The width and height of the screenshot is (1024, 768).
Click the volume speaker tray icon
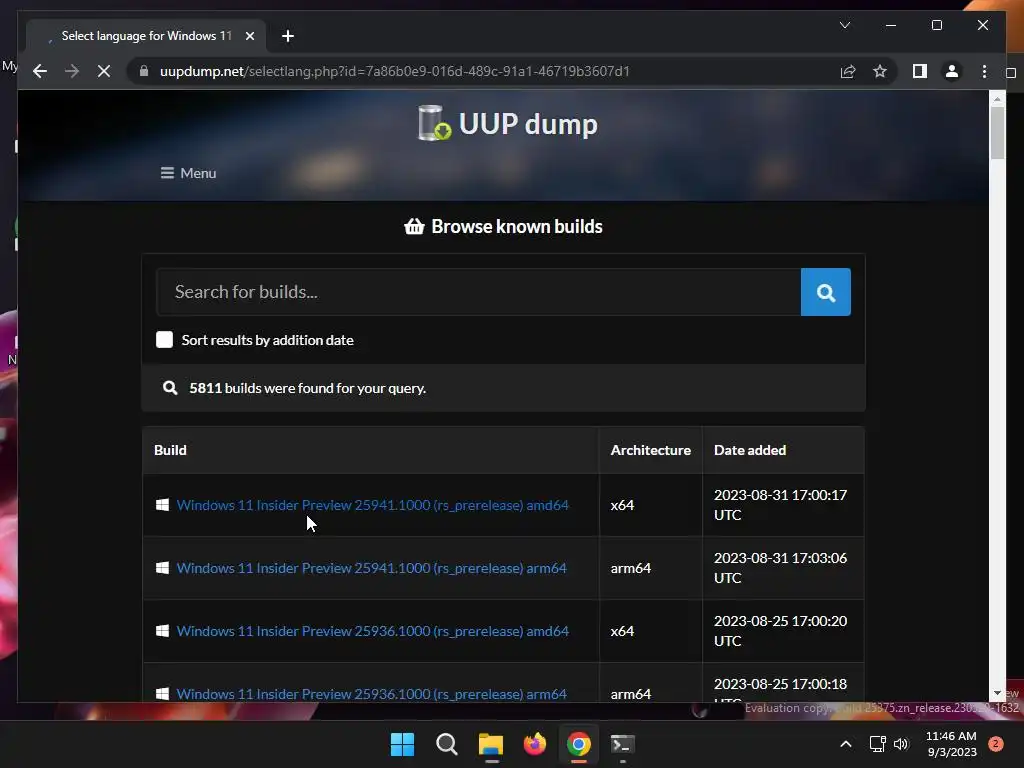pos(901,744)
